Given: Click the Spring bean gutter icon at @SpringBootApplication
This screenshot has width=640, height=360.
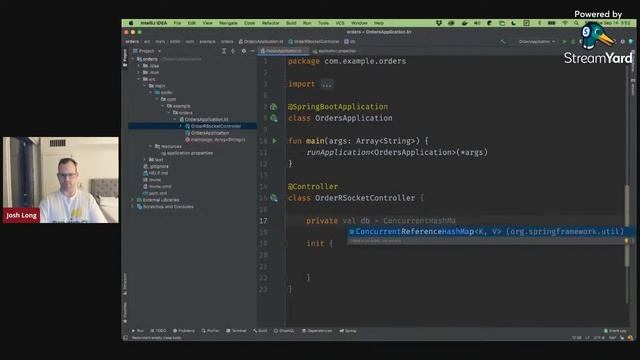Looking at the screenshot, I should click(x=274, y=107).
